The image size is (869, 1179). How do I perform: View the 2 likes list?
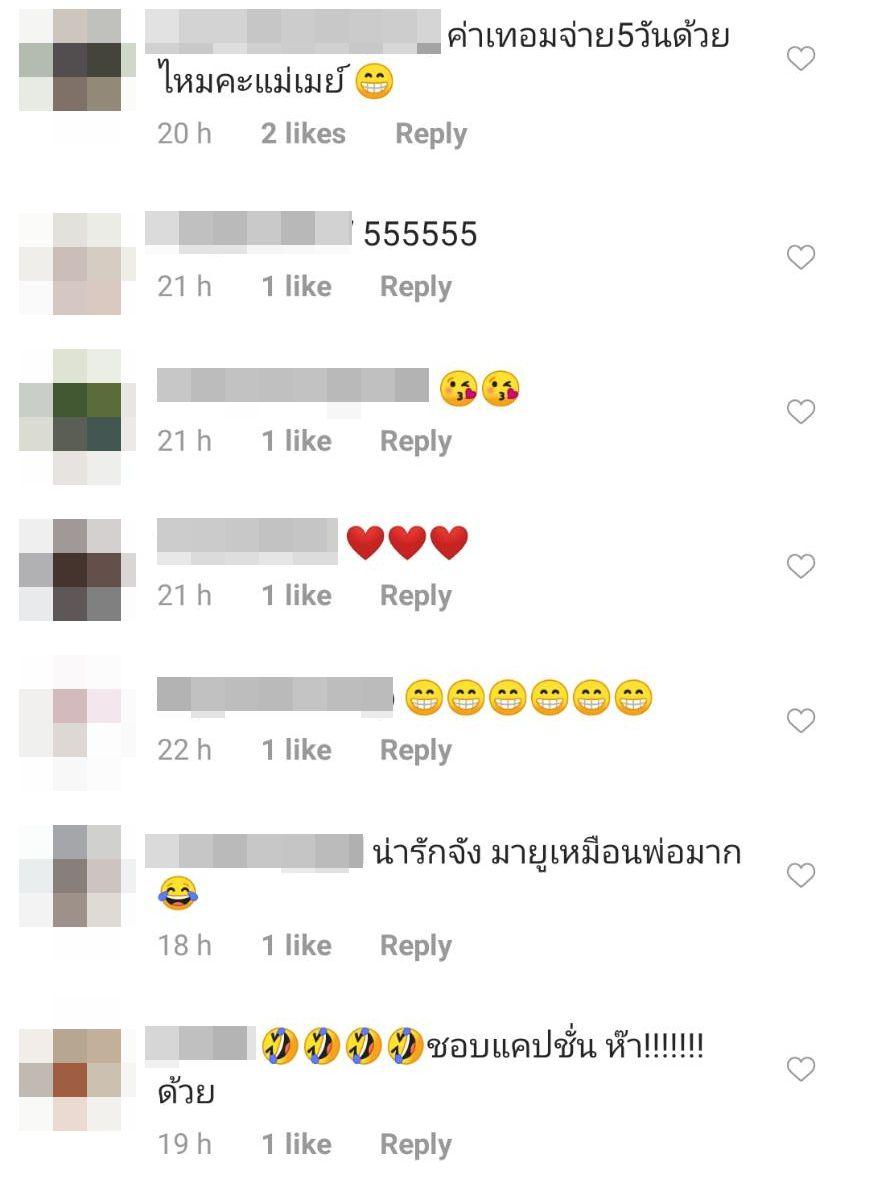coord(303,134)
